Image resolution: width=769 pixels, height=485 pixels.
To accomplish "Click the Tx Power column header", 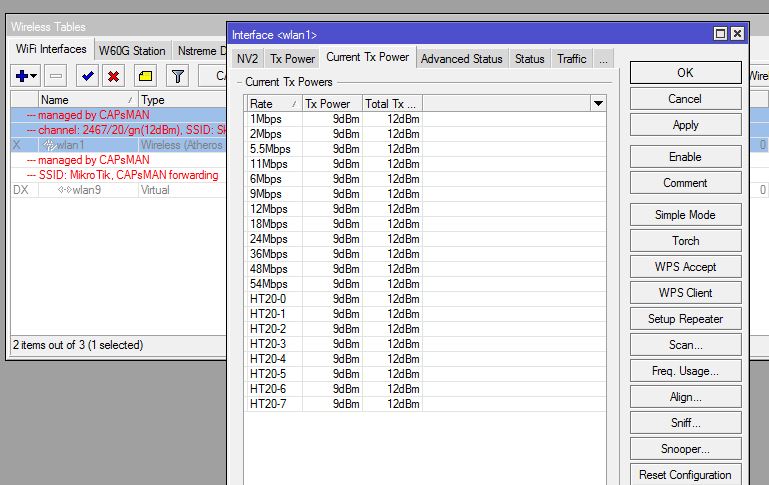I will pos(332,103).
